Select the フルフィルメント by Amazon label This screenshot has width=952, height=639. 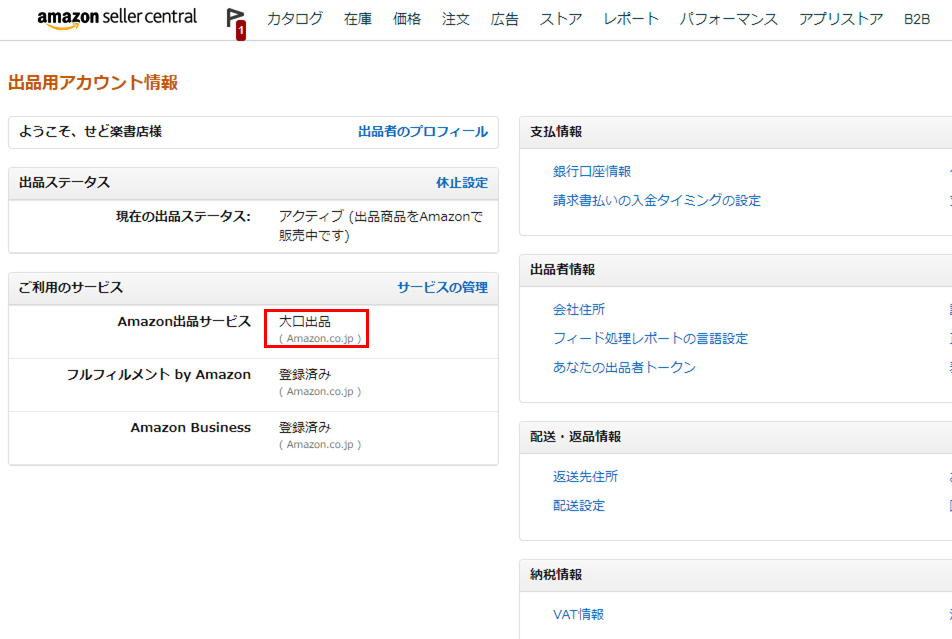(x=158, y=374)
